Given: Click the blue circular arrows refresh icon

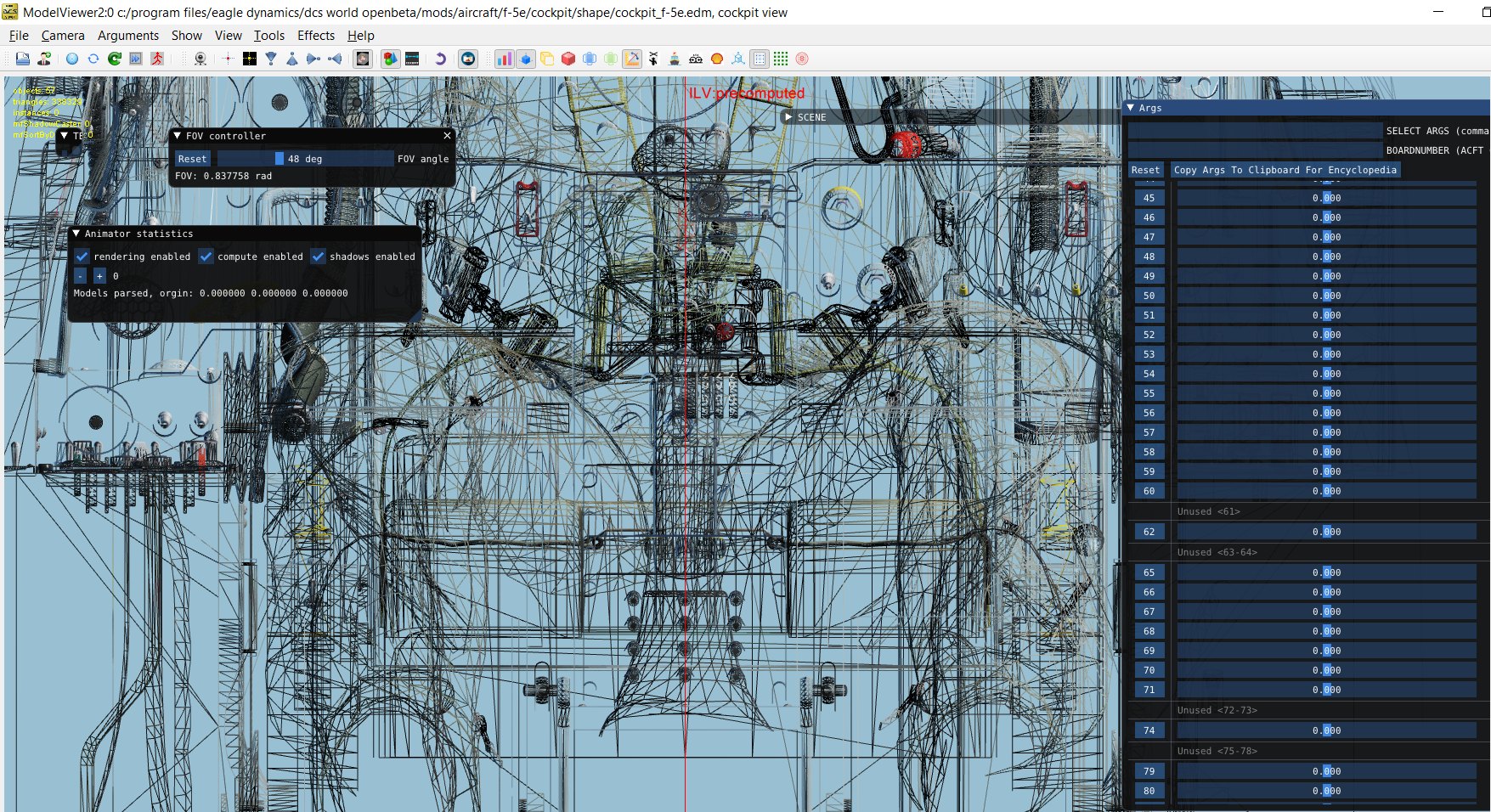Looking at the screenshot, I should 93,59.
